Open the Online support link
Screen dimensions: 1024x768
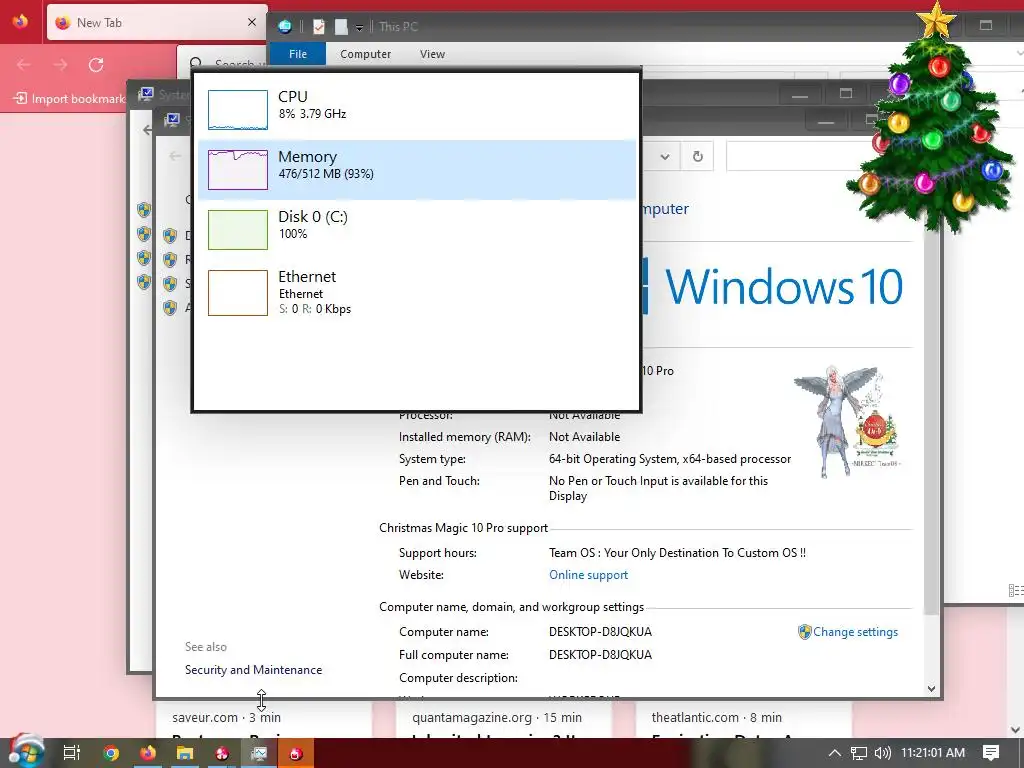click(588, 575)
